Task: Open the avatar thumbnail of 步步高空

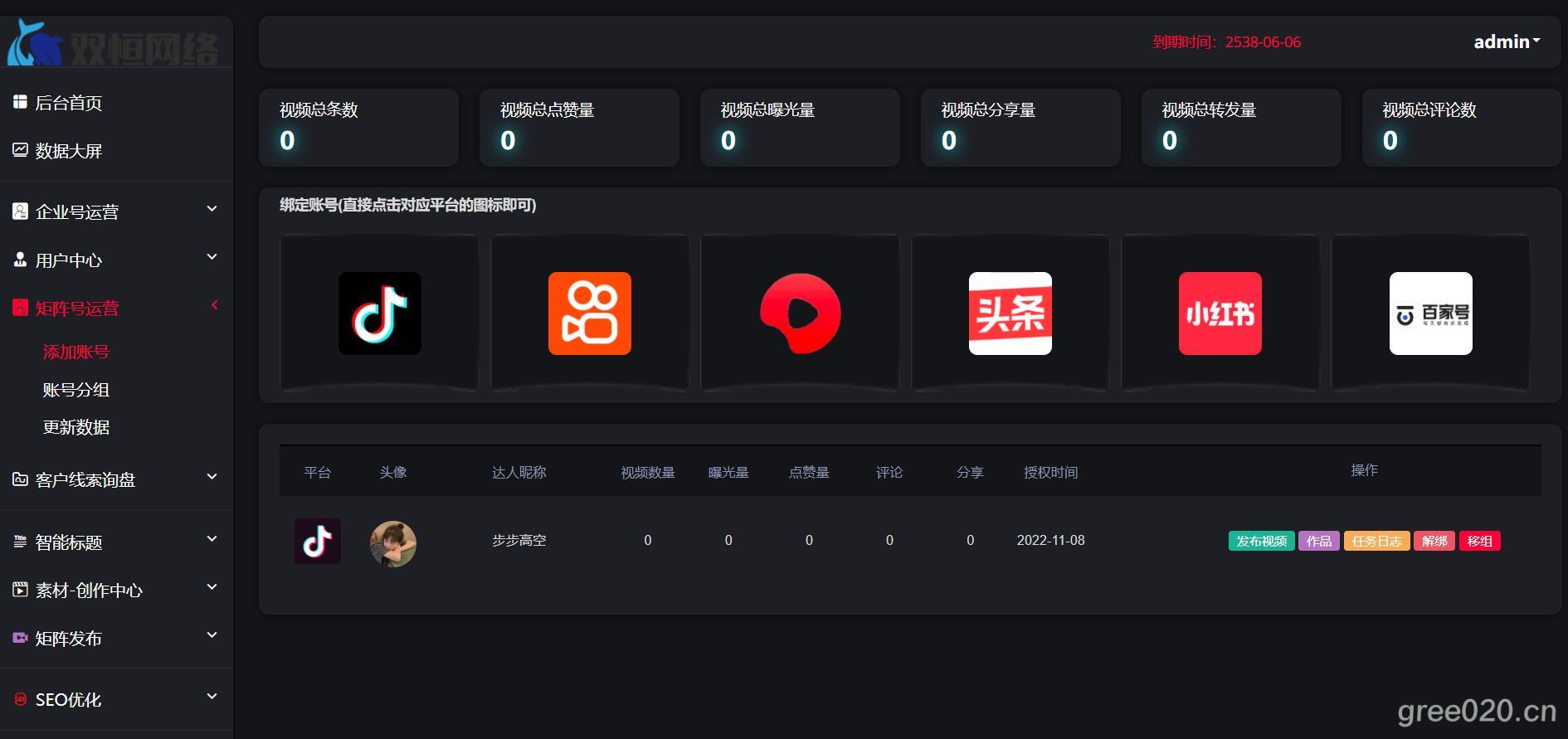Action: (x=392, y=543)
